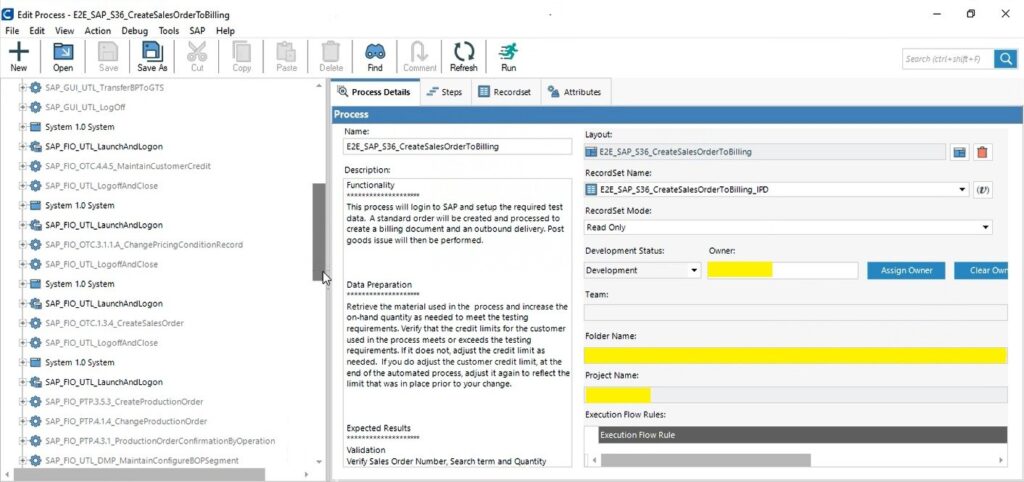Click the red delete layout icon
Image resolution: width=1024 pixels, height=482 pixels.
pyautogui.click(x=982, y=152)
